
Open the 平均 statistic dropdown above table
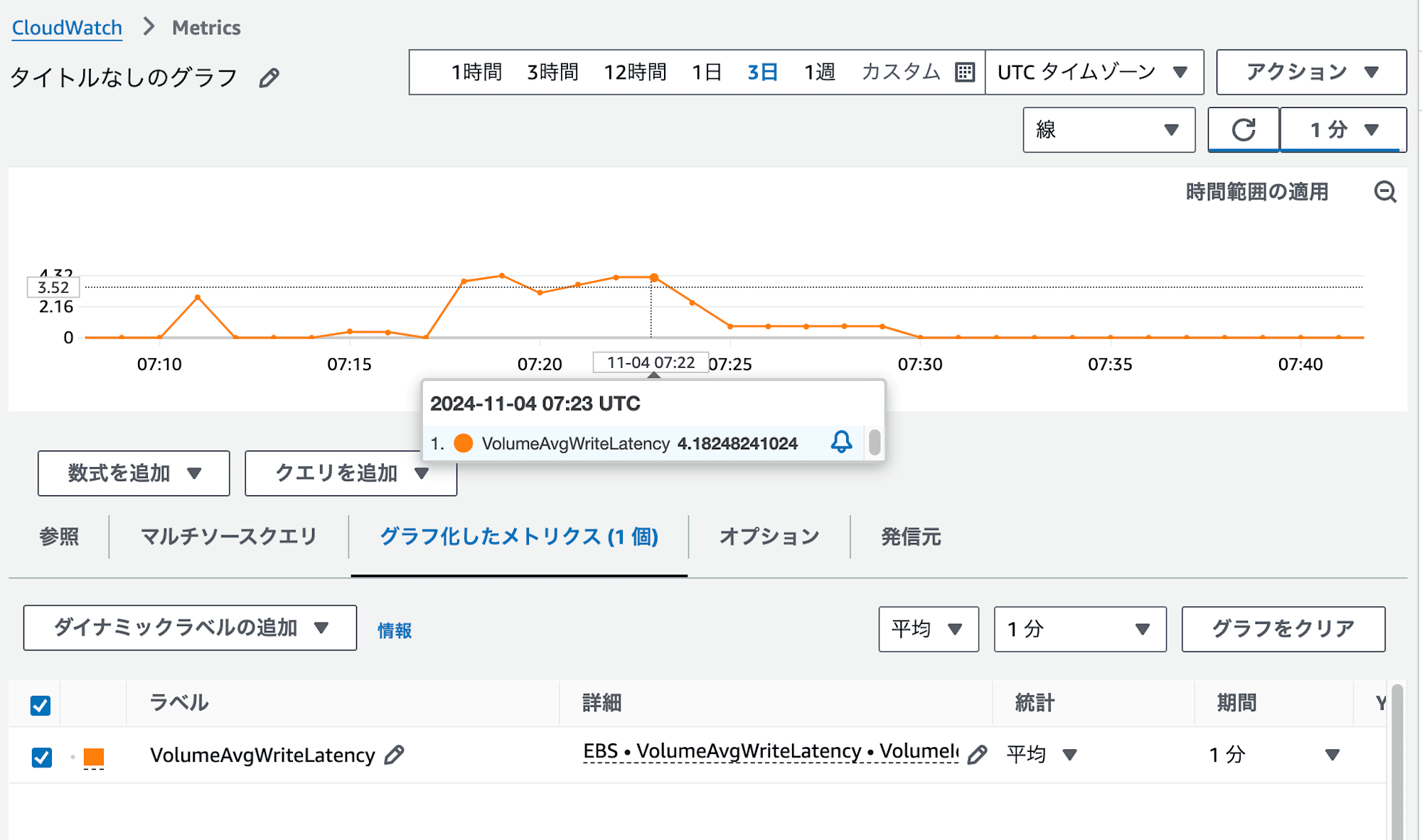pos(928,629)
